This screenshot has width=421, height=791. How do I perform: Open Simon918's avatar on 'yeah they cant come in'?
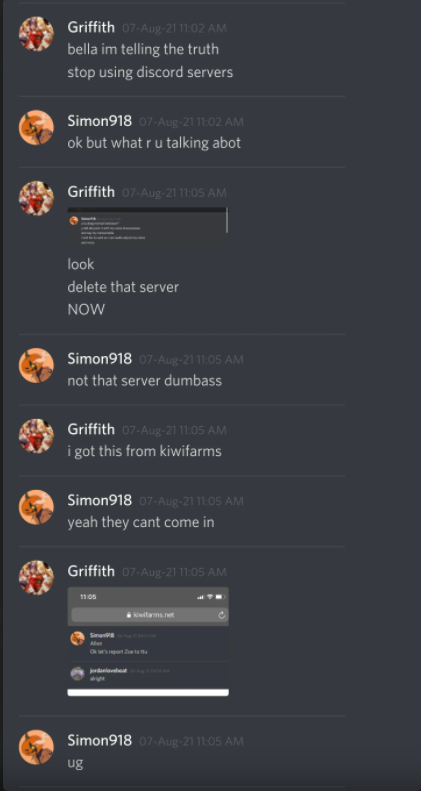point(36,507)
